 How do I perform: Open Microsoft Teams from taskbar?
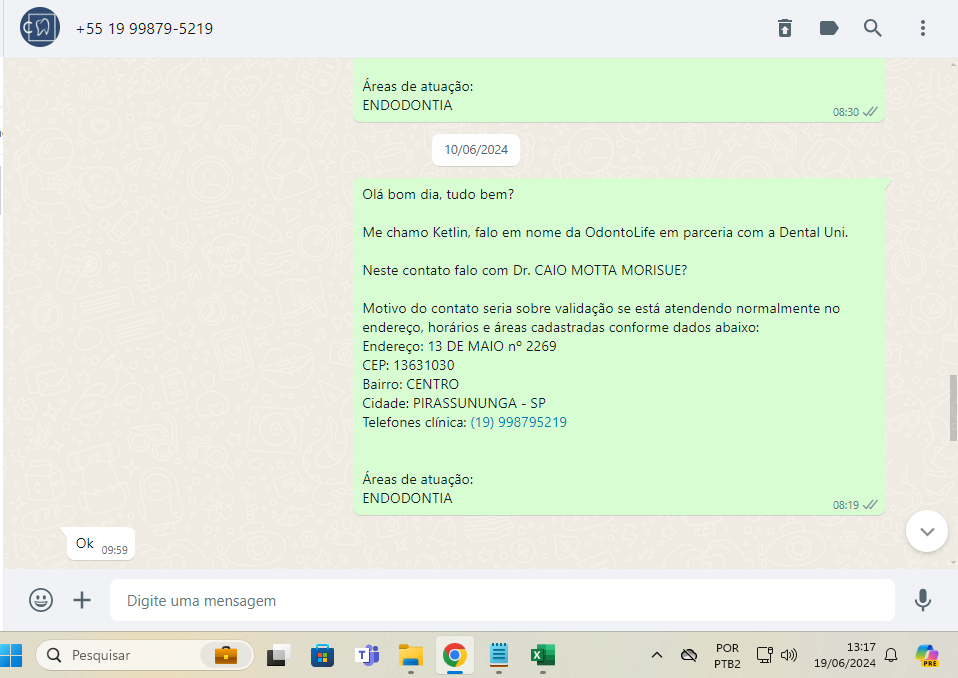tap(367, 655)
